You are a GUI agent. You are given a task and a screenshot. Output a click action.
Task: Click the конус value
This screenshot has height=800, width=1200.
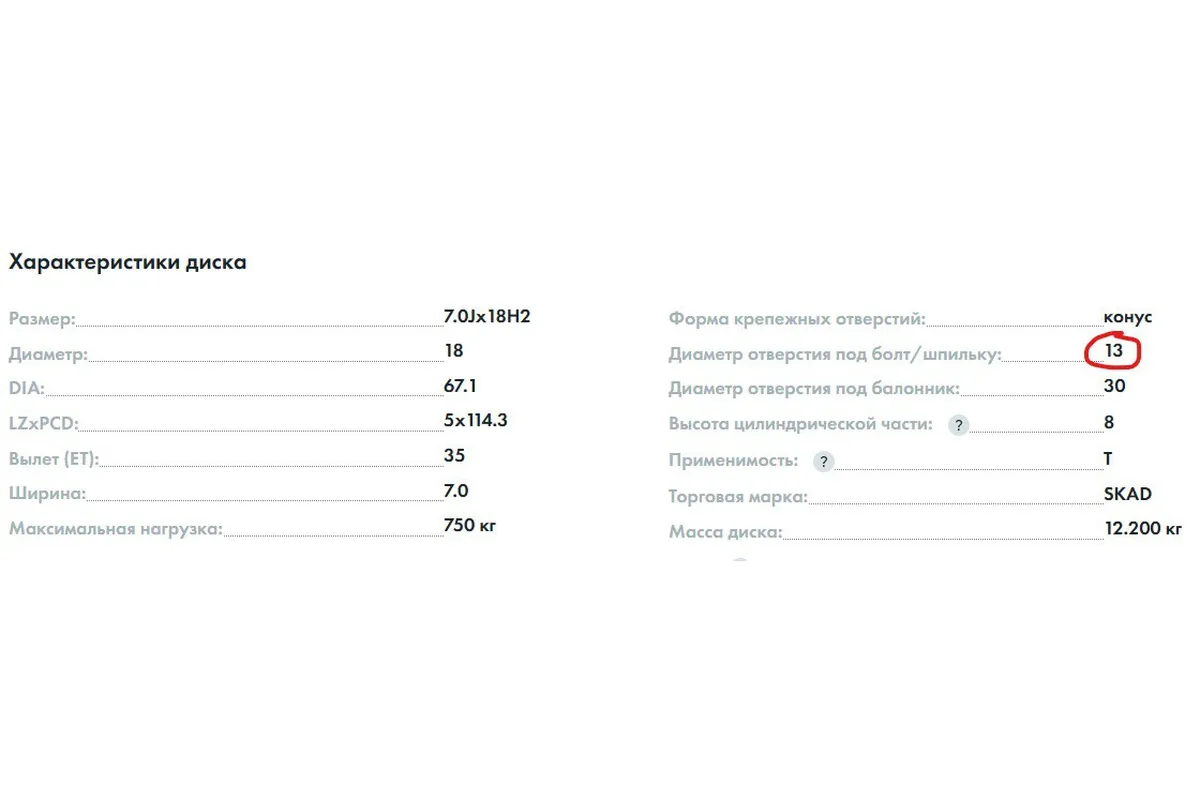pos(1128,317)
